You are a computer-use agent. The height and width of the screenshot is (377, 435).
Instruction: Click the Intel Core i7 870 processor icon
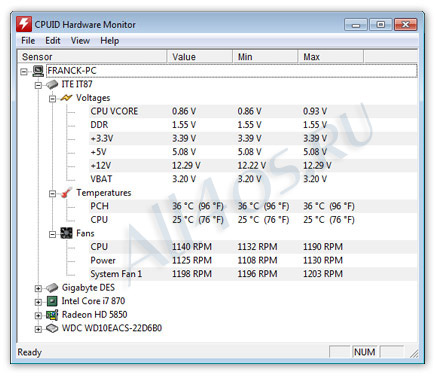52,301
